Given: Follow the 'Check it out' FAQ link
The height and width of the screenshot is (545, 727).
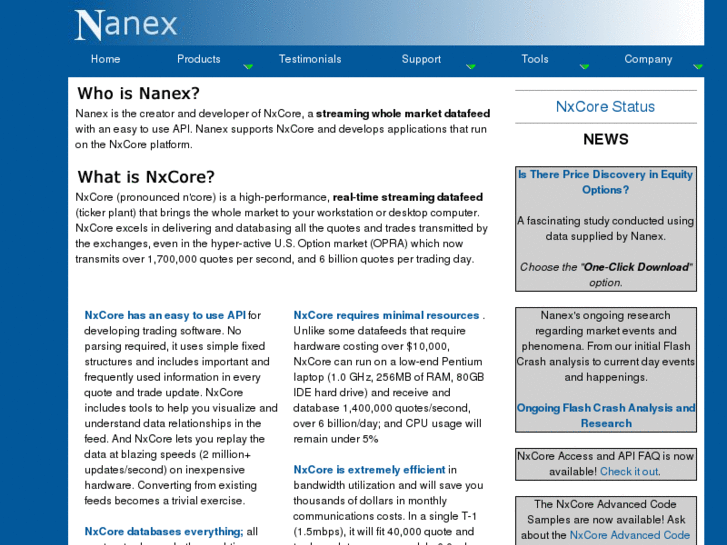Looking at the screenshot, I should [x=629, y=471].
